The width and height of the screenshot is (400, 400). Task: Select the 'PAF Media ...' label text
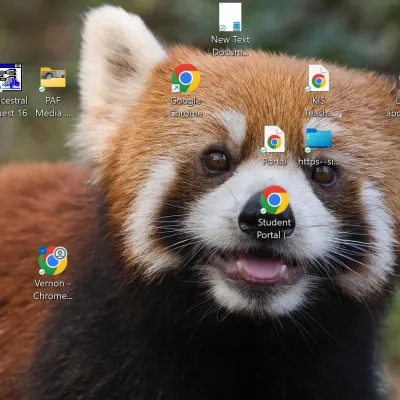click(53, 107)
